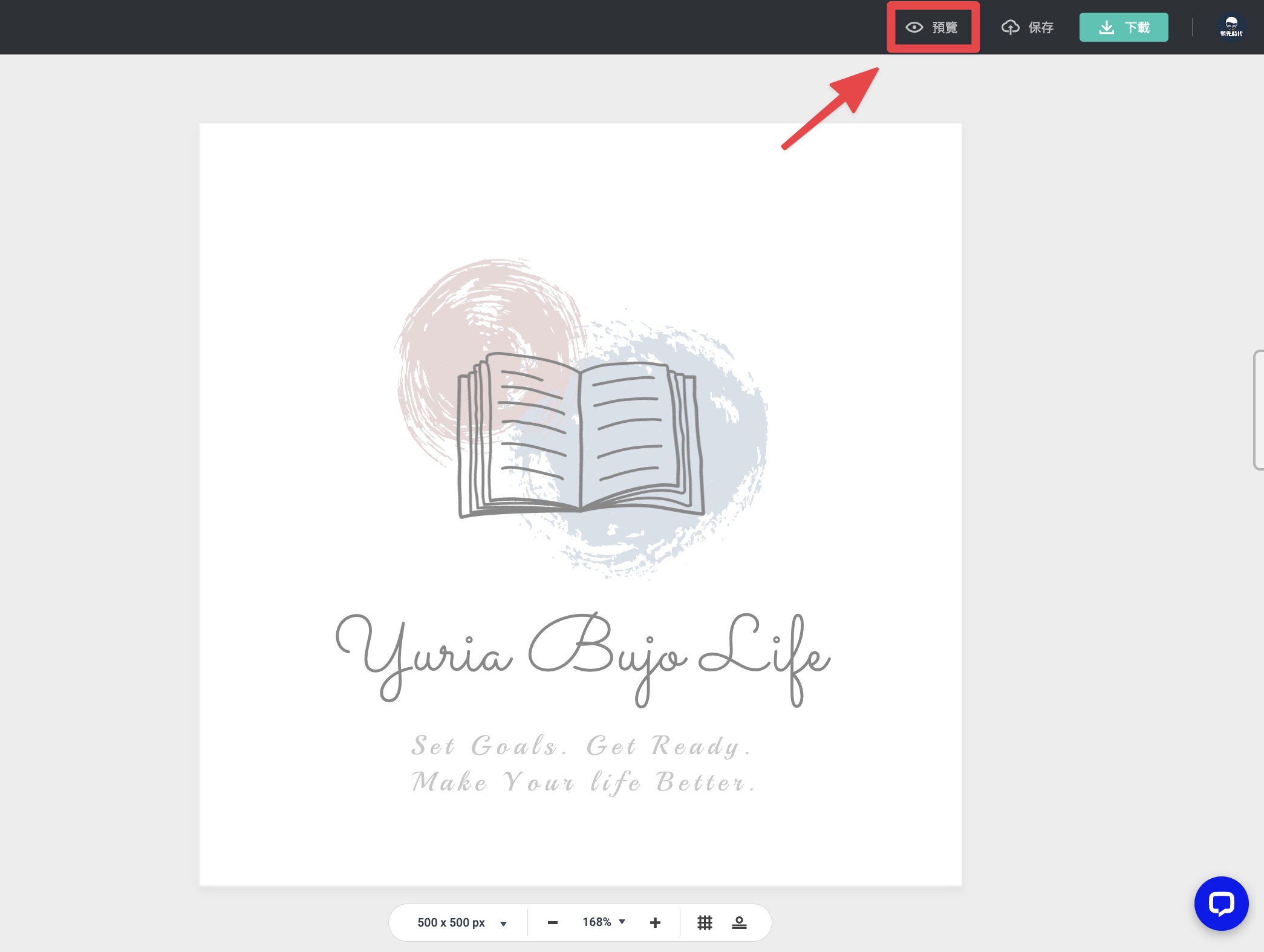Click the 保存 label in the top bar
Image resolution: width=1264 pixels, height=952 pixels.
(x=1041, y=27)
